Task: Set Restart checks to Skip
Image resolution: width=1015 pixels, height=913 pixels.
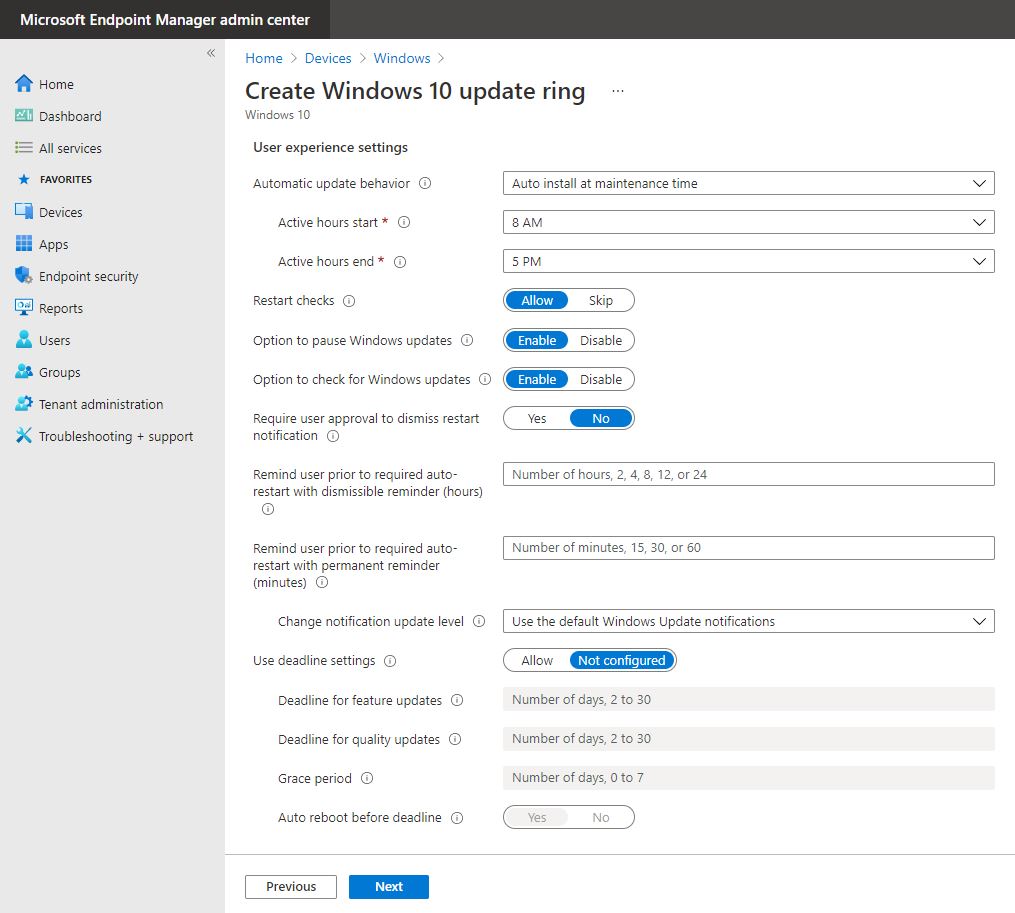Action: click(601, 300)
